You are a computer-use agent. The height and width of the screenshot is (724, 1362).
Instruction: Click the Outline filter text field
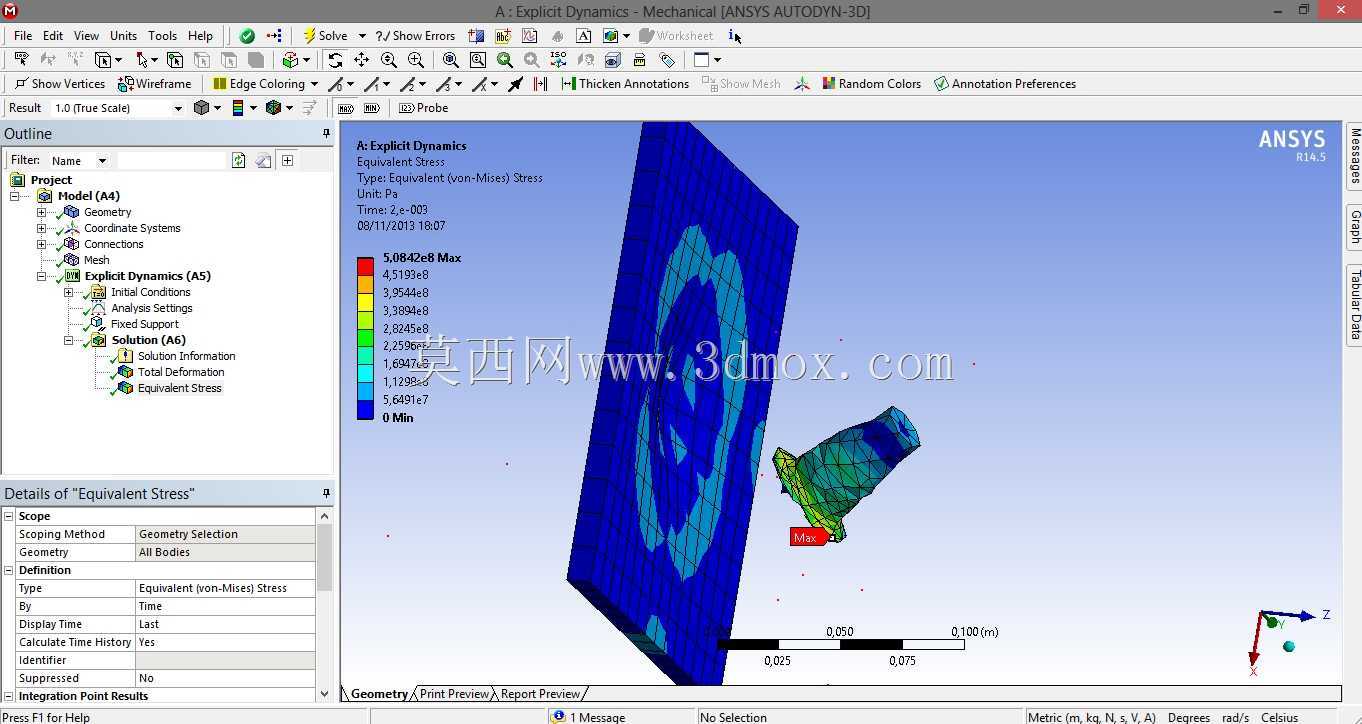click(171, 160)
